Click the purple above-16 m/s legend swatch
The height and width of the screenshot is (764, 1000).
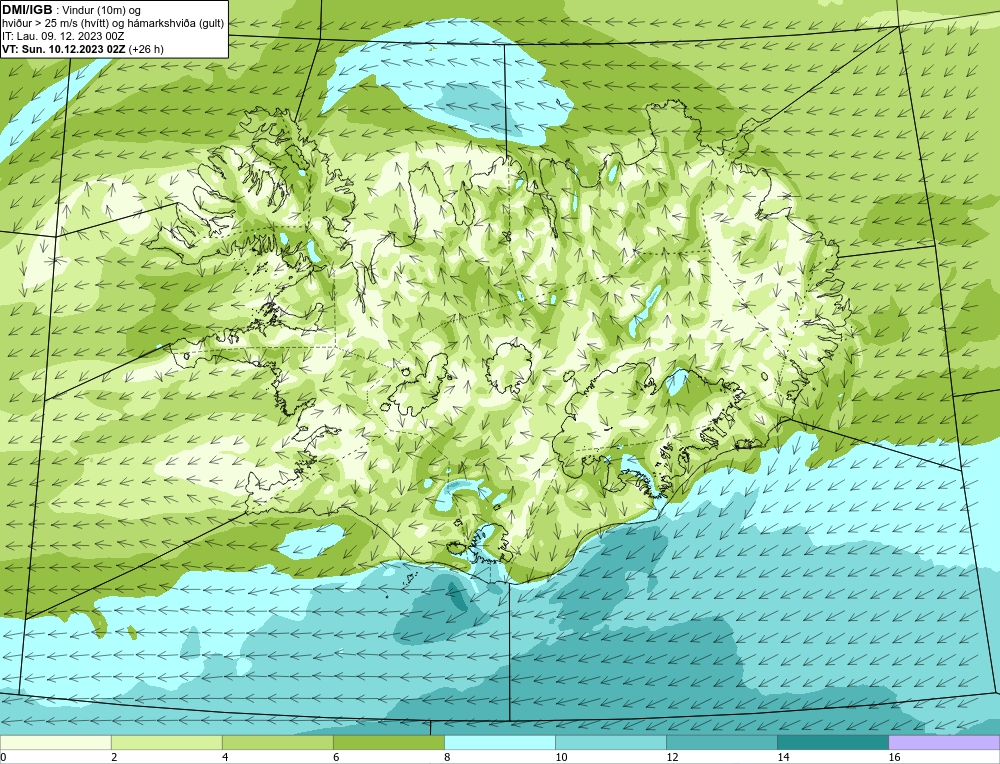944,742
